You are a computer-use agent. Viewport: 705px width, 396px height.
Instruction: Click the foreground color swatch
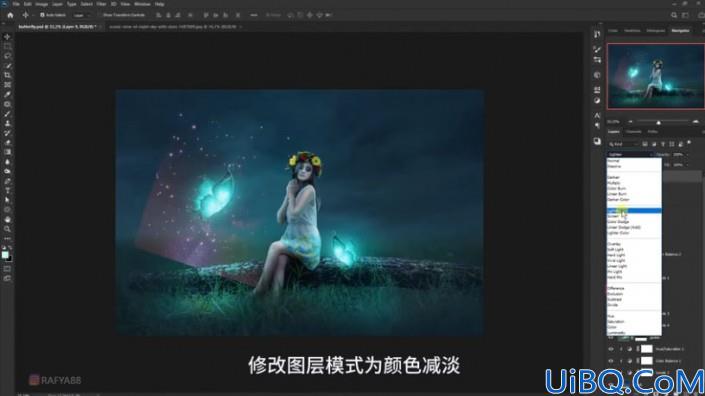click(x=5, y=255)
